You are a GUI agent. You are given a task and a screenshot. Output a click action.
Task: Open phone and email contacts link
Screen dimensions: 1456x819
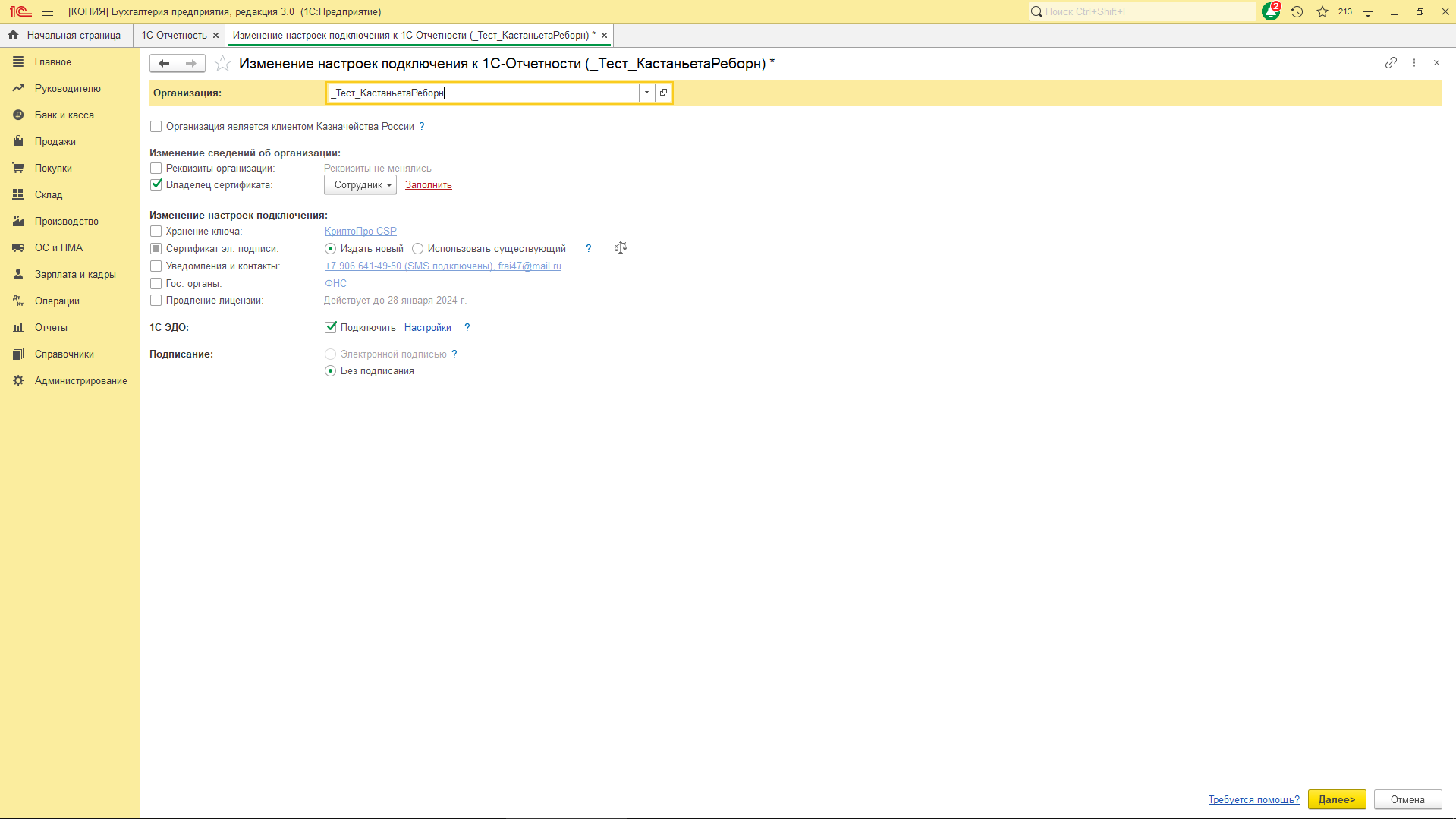pyautogui.click(x=443, y=266)
